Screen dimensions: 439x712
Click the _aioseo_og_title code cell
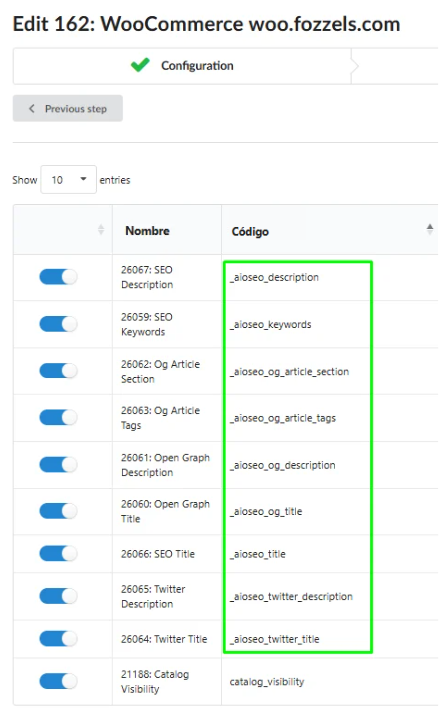(x=266, y=511)
